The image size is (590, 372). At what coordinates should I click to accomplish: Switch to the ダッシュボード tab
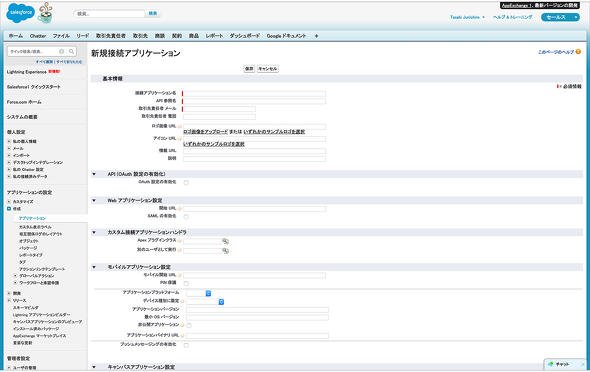coord(245,36)
